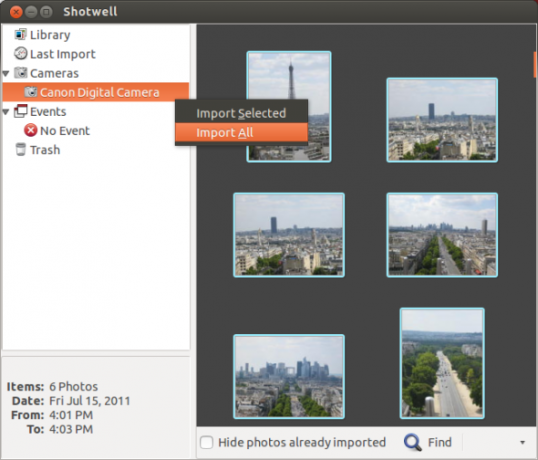The height and width of the screenshot is (460, 538).
Task: Collapse the Cameras tree branch arrow
Action: tap(6, 73)
